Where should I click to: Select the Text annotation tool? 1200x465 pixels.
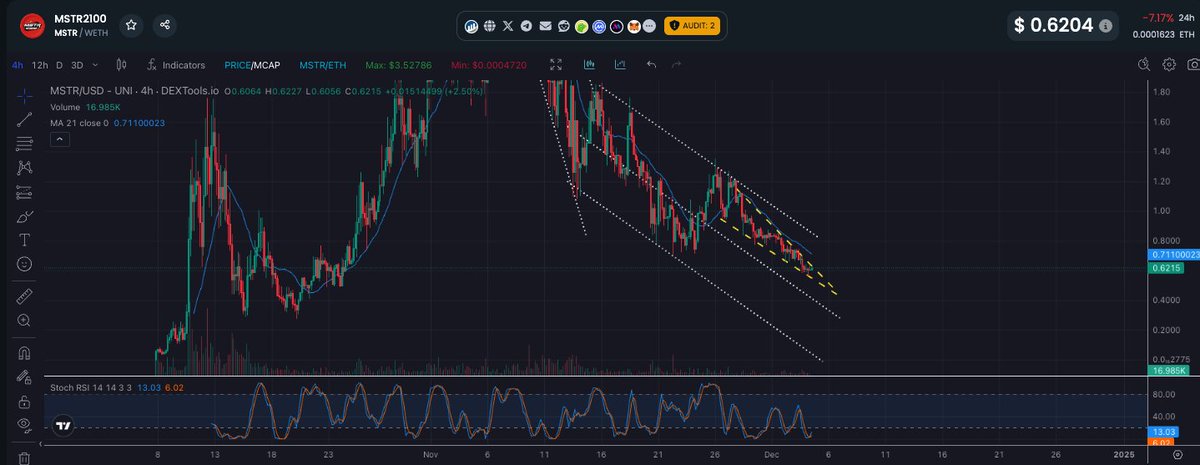click(x=25, y=240)
